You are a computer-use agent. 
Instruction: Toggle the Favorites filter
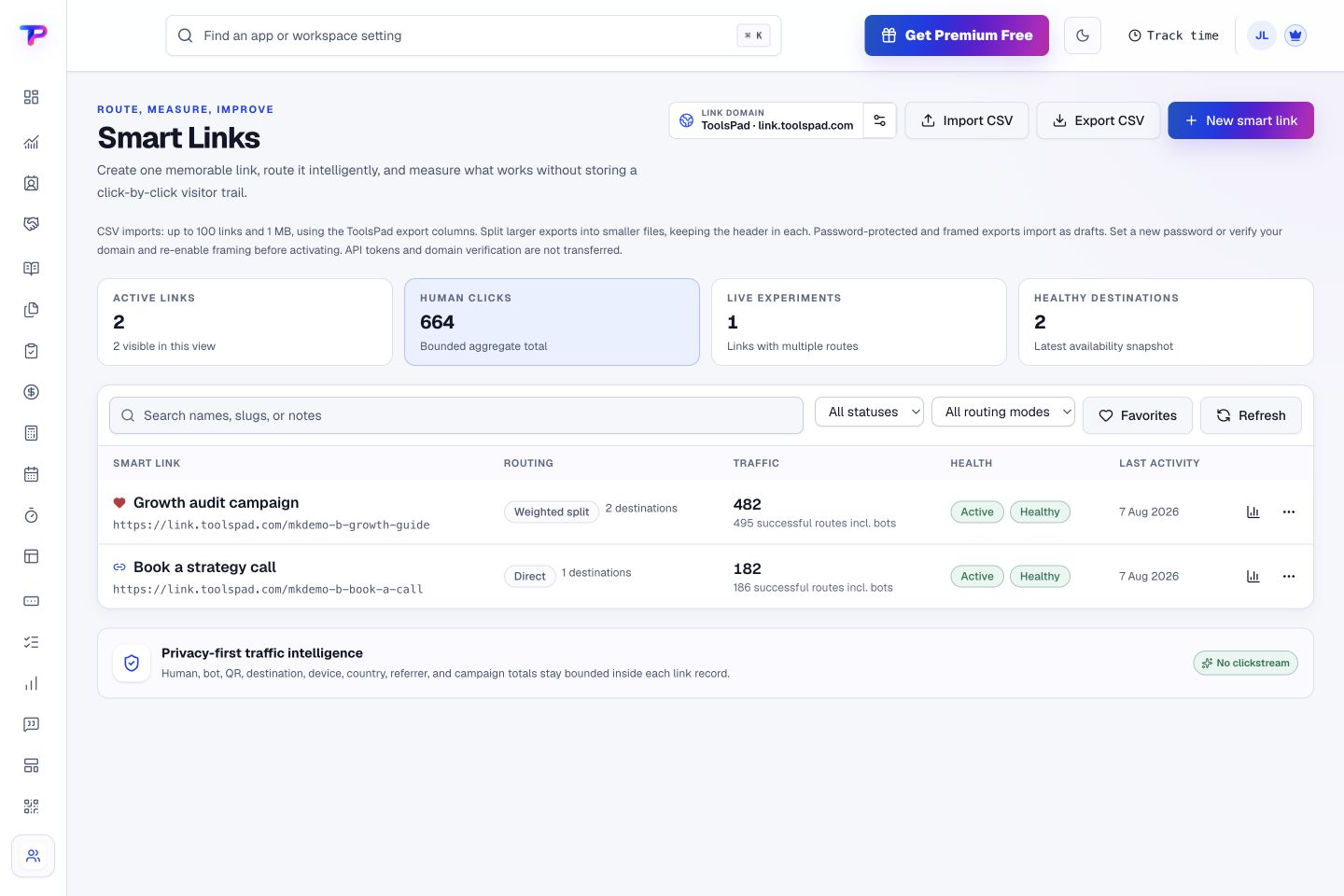coord(1137,415)
